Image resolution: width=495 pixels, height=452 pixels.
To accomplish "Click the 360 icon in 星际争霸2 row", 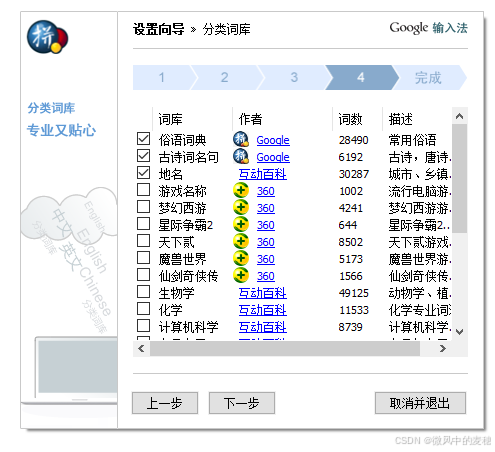I will (x=241, y=224).
